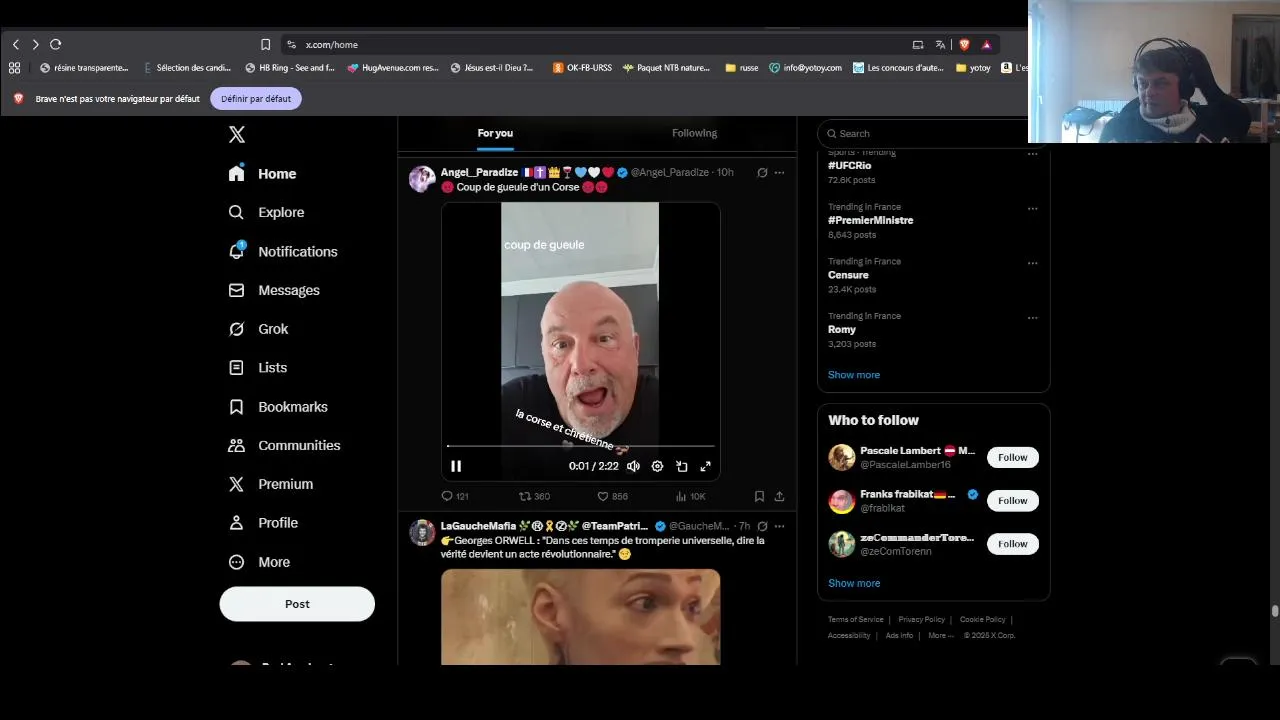Open the video settings gear
This screenshot has height=720, width=1280.
(x=657, y=466)
